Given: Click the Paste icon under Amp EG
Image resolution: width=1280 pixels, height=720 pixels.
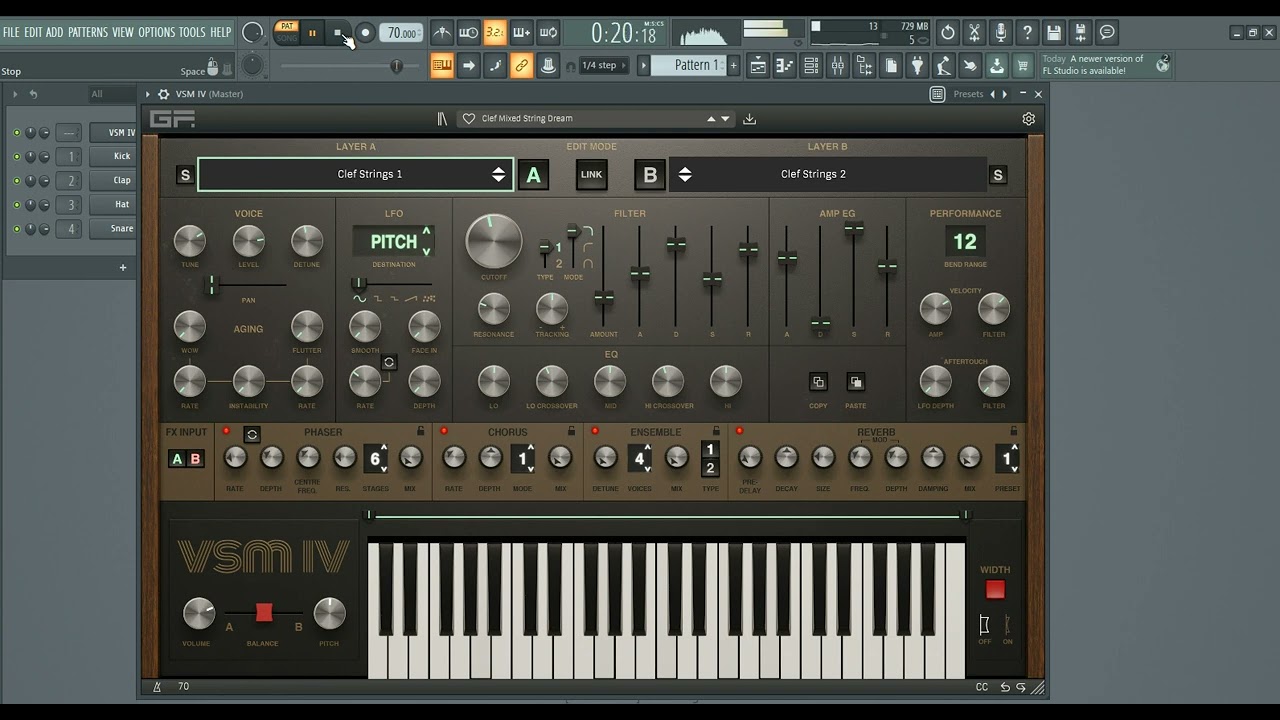Looking at the screenshot, I should 855,382.
